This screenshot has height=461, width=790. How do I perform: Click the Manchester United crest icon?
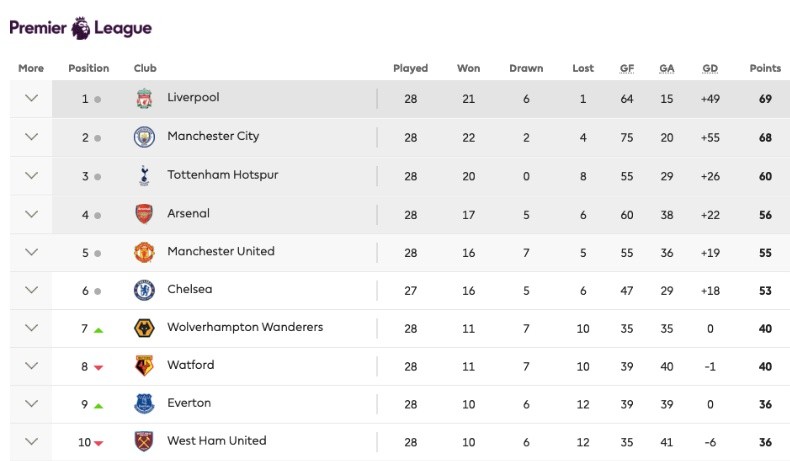(x=144, y=251)
